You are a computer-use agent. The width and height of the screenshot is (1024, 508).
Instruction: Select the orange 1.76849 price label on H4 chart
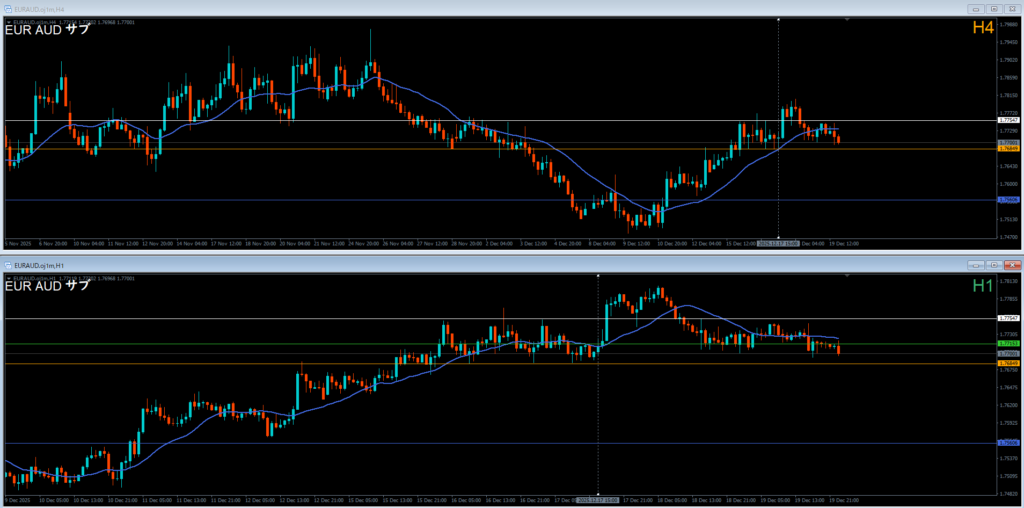(x=1008, y=149)
